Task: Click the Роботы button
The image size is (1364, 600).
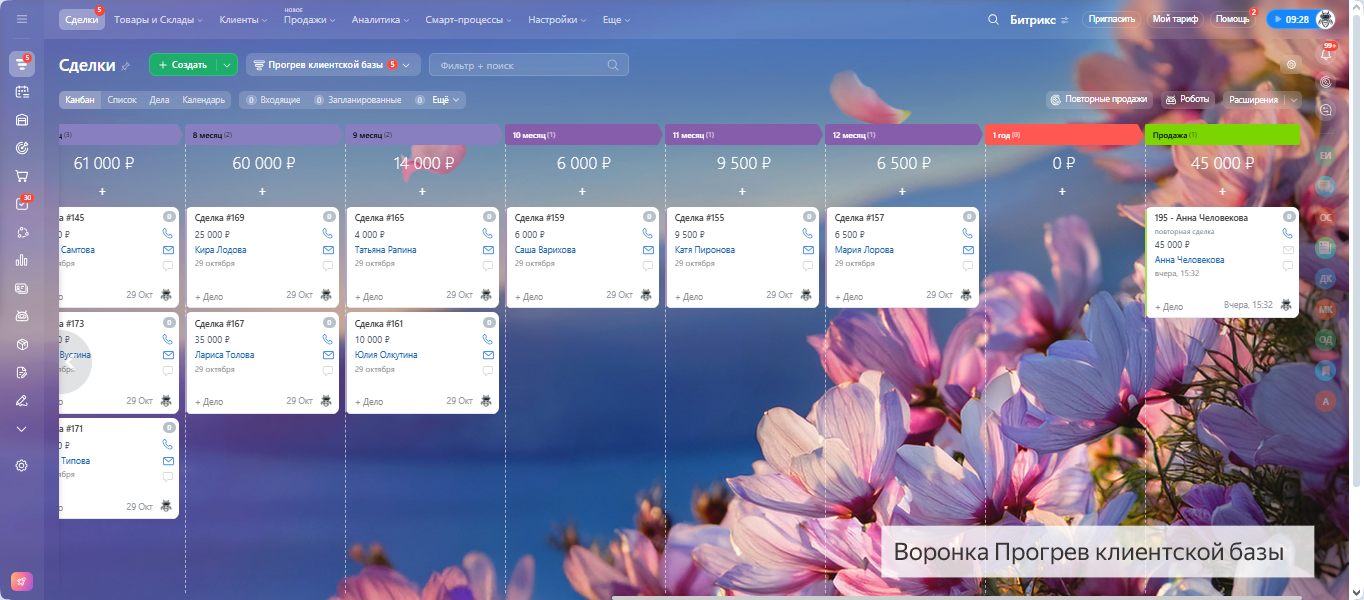Action: 1188,100
